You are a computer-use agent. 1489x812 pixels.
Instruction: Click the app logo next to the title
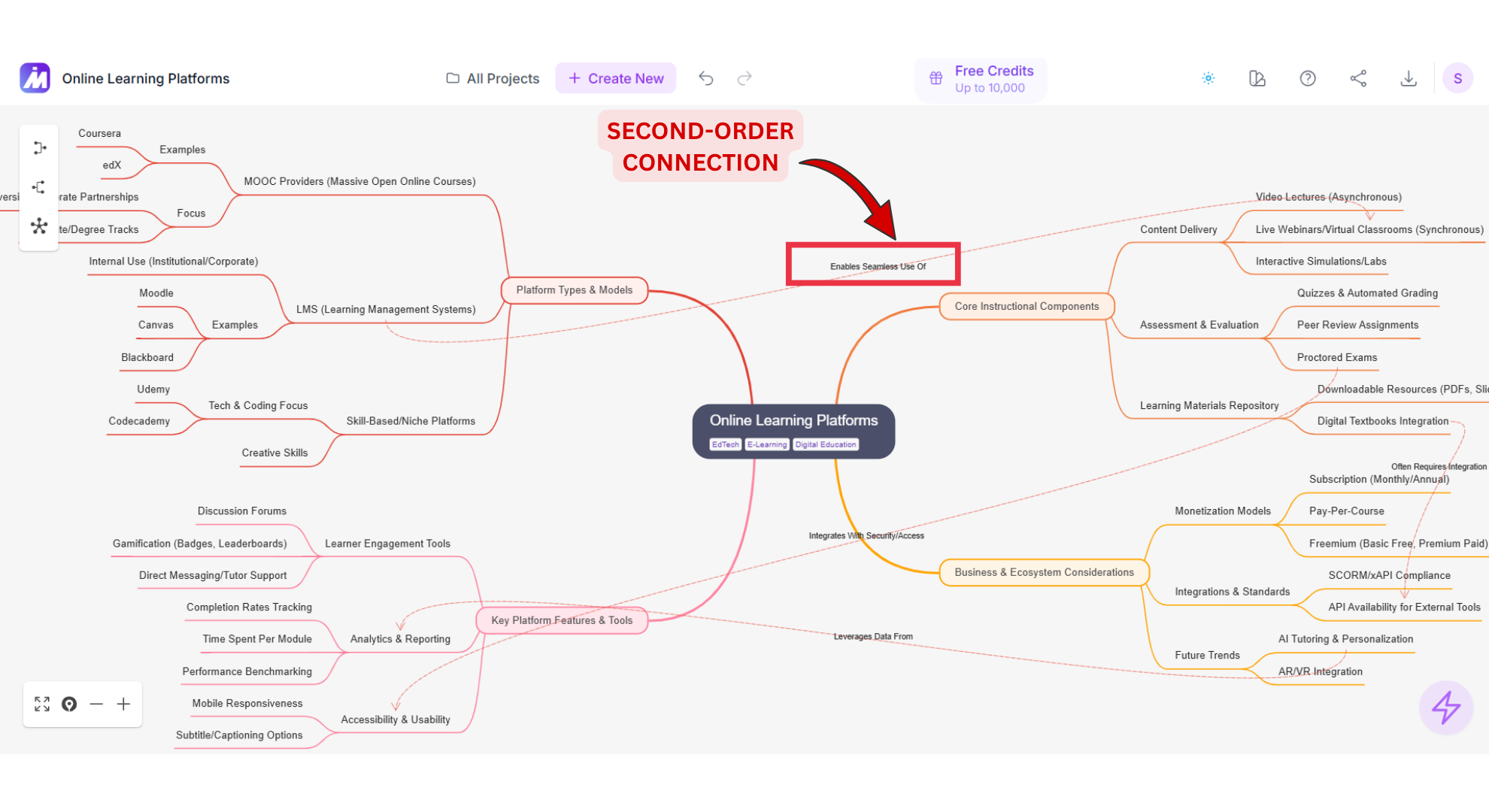pos(34,77)
